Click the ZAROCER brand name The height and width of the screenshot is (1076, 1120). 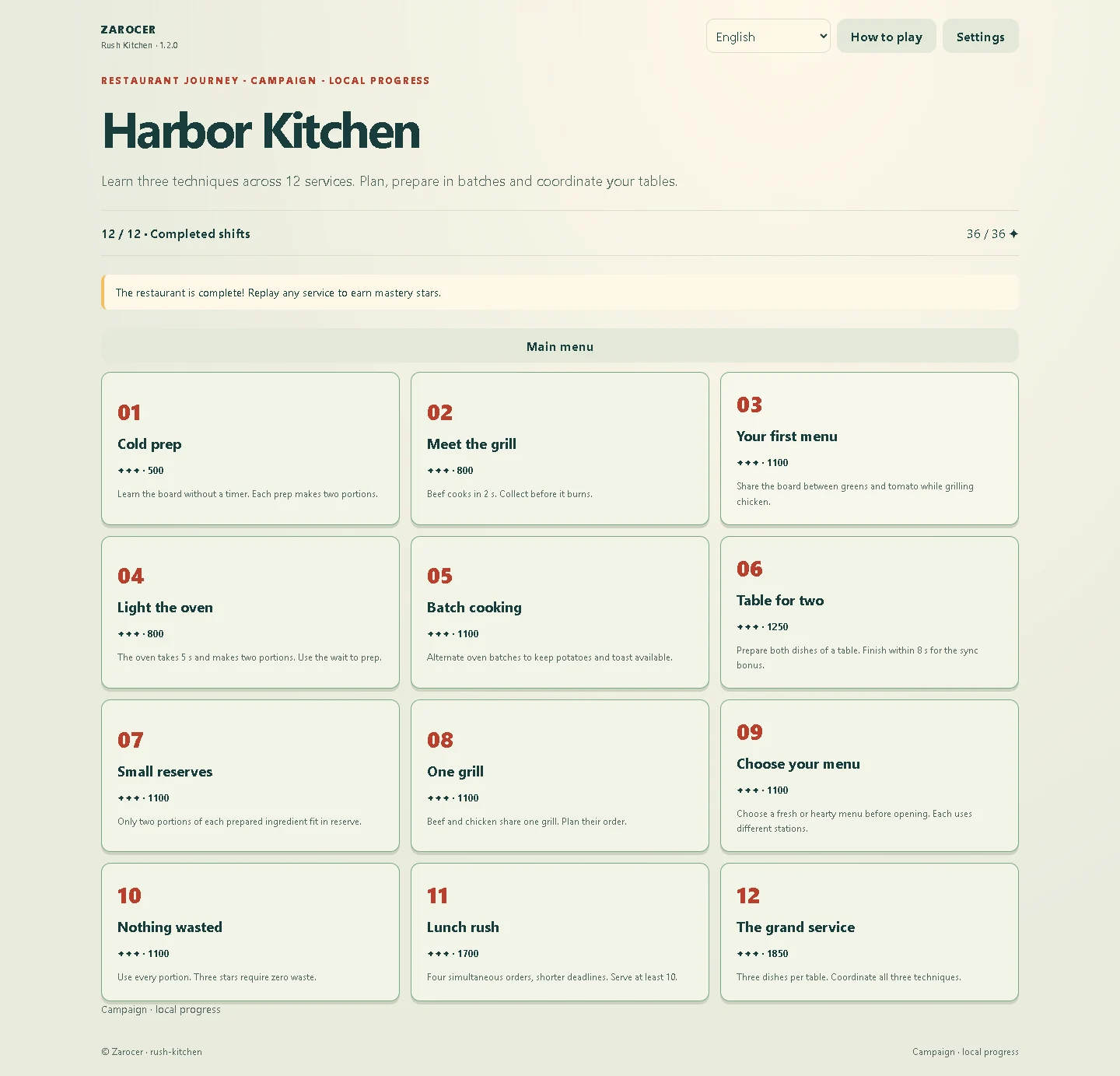(x=128, y=30)
